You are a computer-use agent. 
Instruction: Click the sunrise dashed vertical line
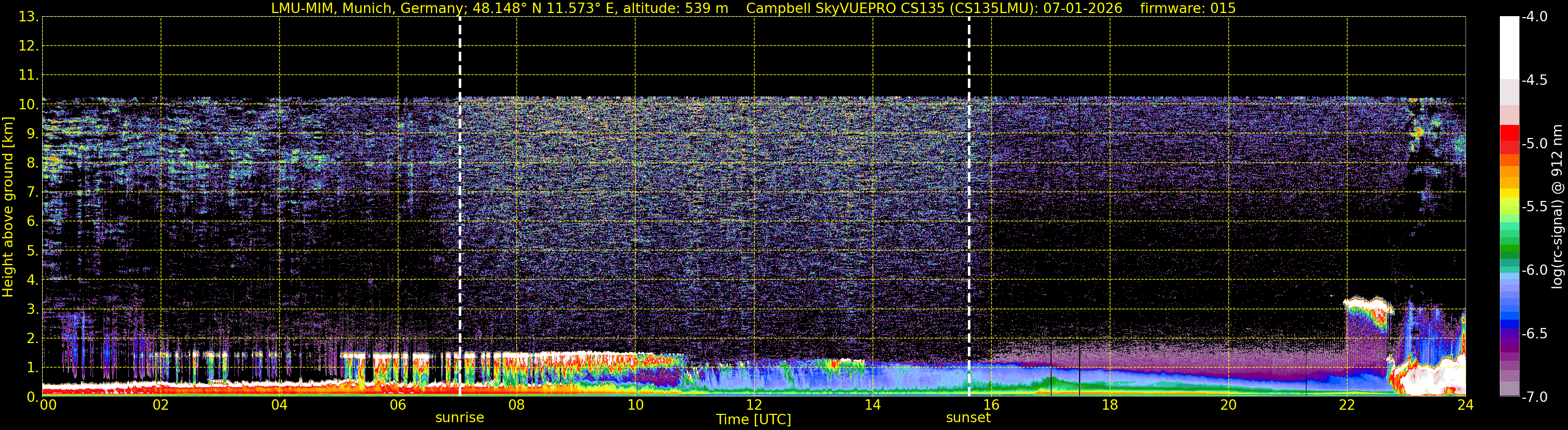[x=460, y=206]
